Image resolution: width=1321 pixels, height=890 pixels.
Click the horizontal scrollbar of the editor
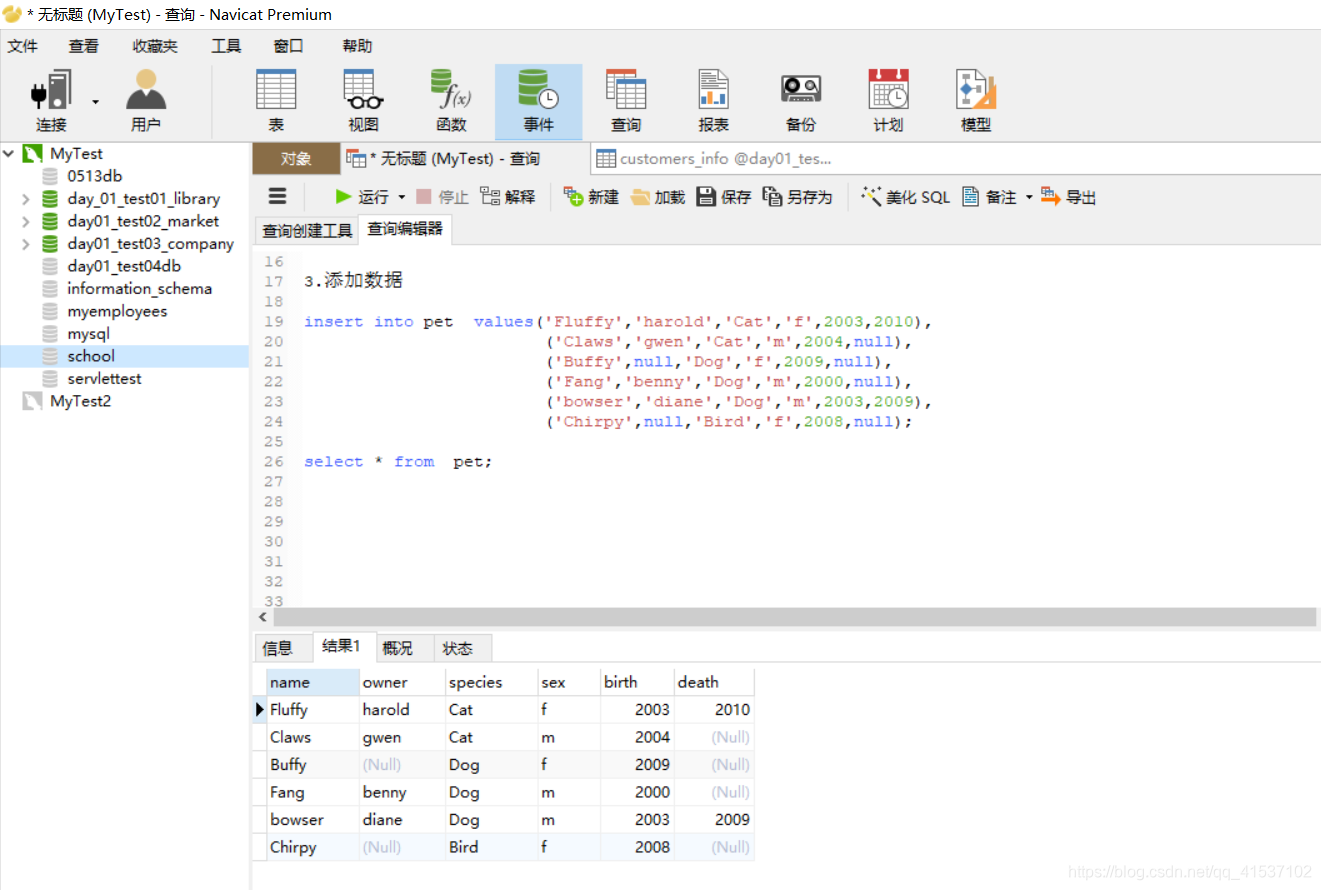pos(795,617)
